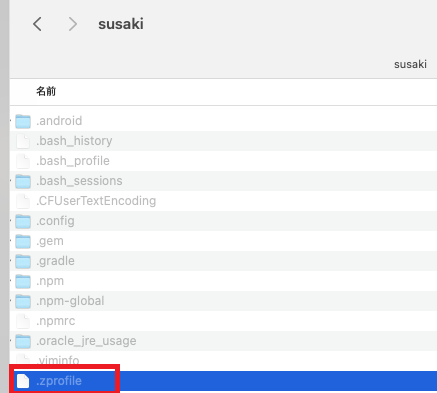Select the .npmrc file name
This screenshot has height=393, width=437.
click(56, 321)
